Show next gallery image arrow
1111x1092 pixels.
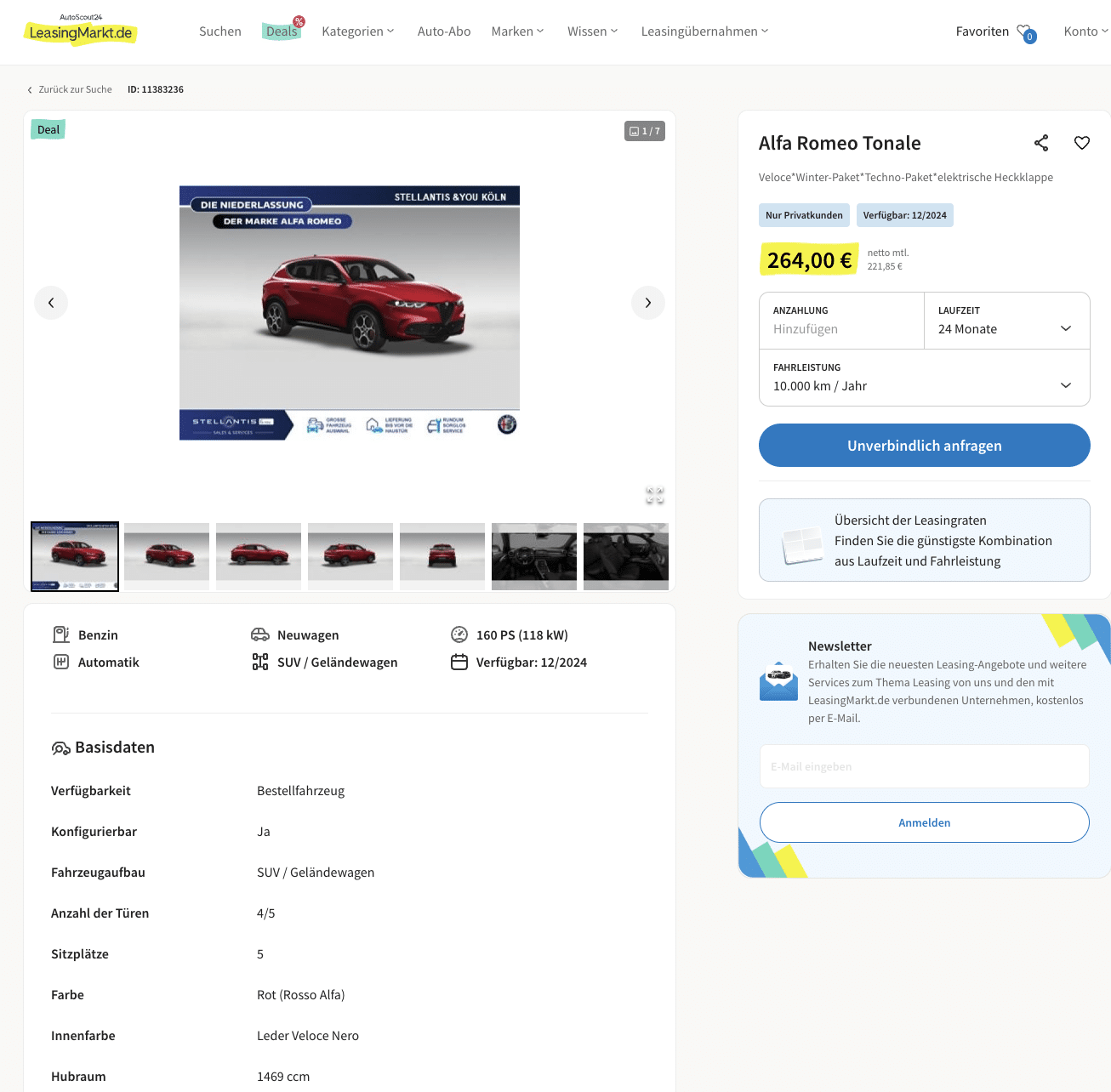pos(648,303)
